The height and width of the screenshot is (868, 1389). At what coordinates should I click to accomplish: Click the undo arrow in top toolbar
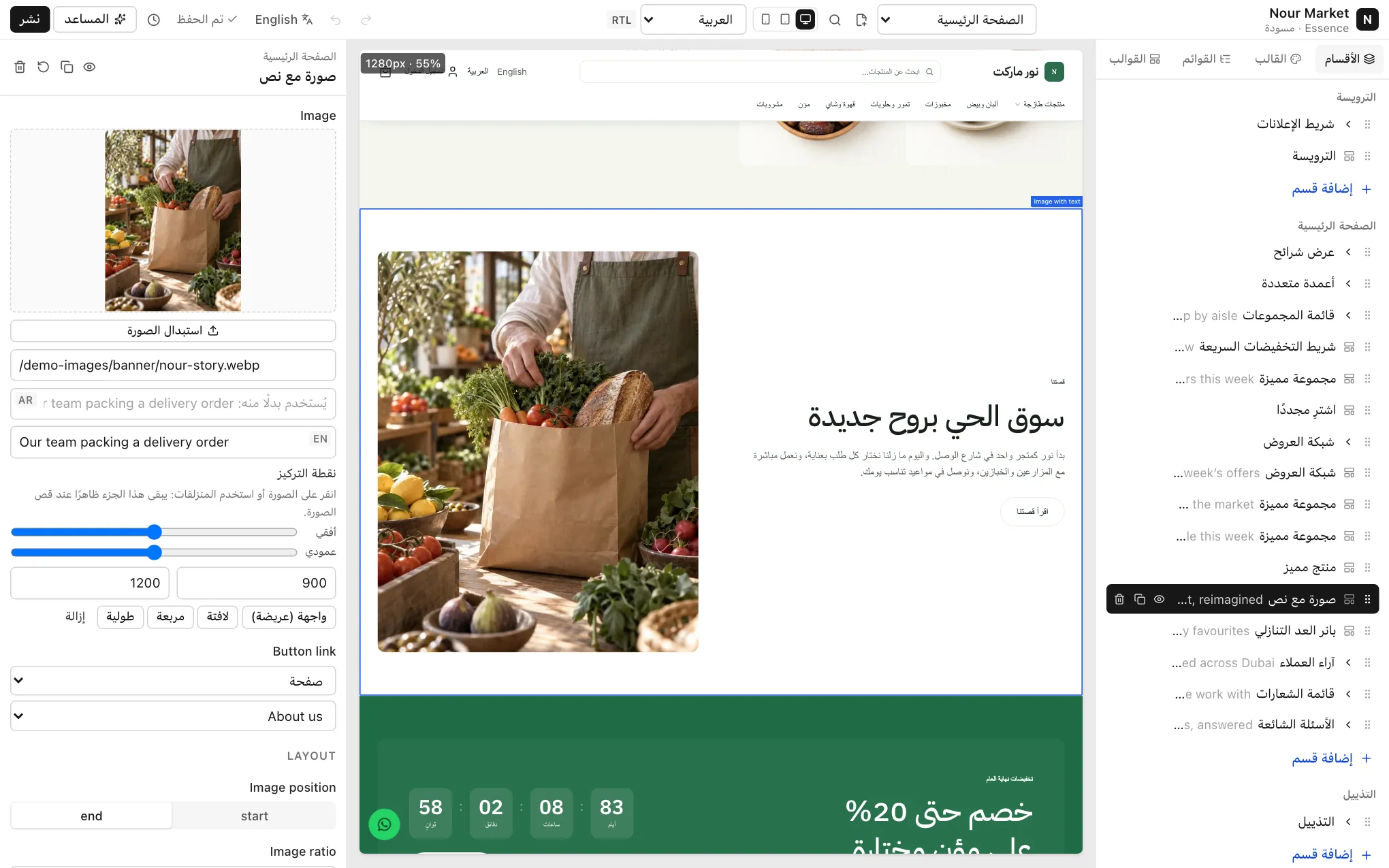[x=335, y=20]
